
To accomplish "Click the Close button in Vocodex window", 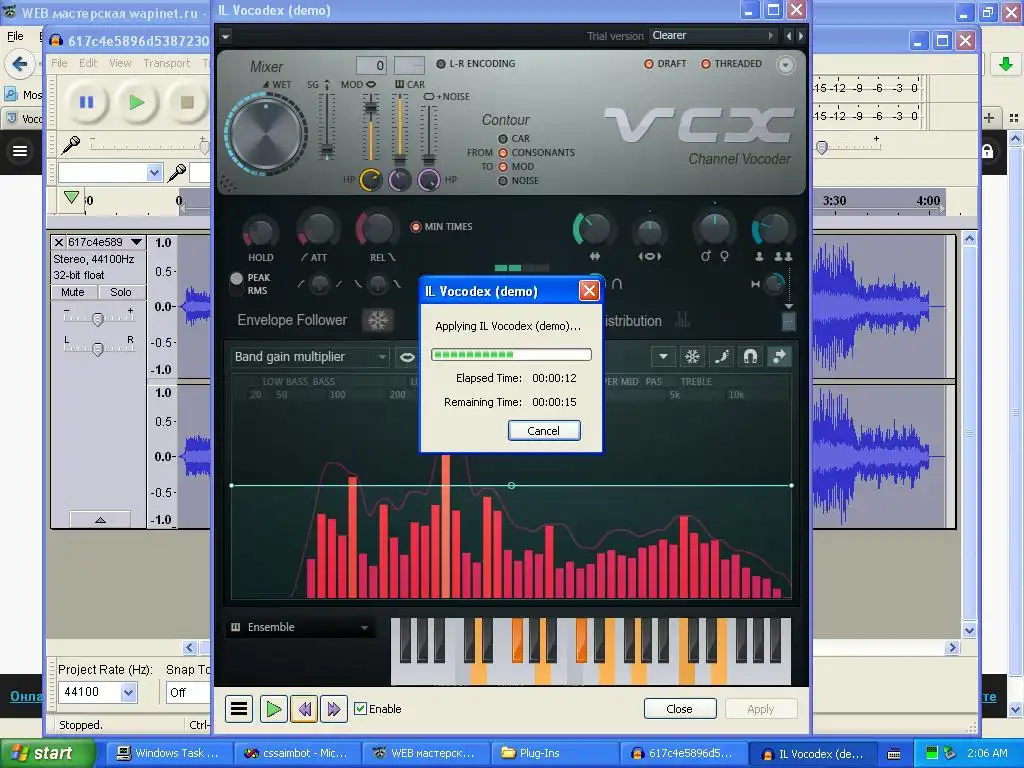I will [679, 709].
